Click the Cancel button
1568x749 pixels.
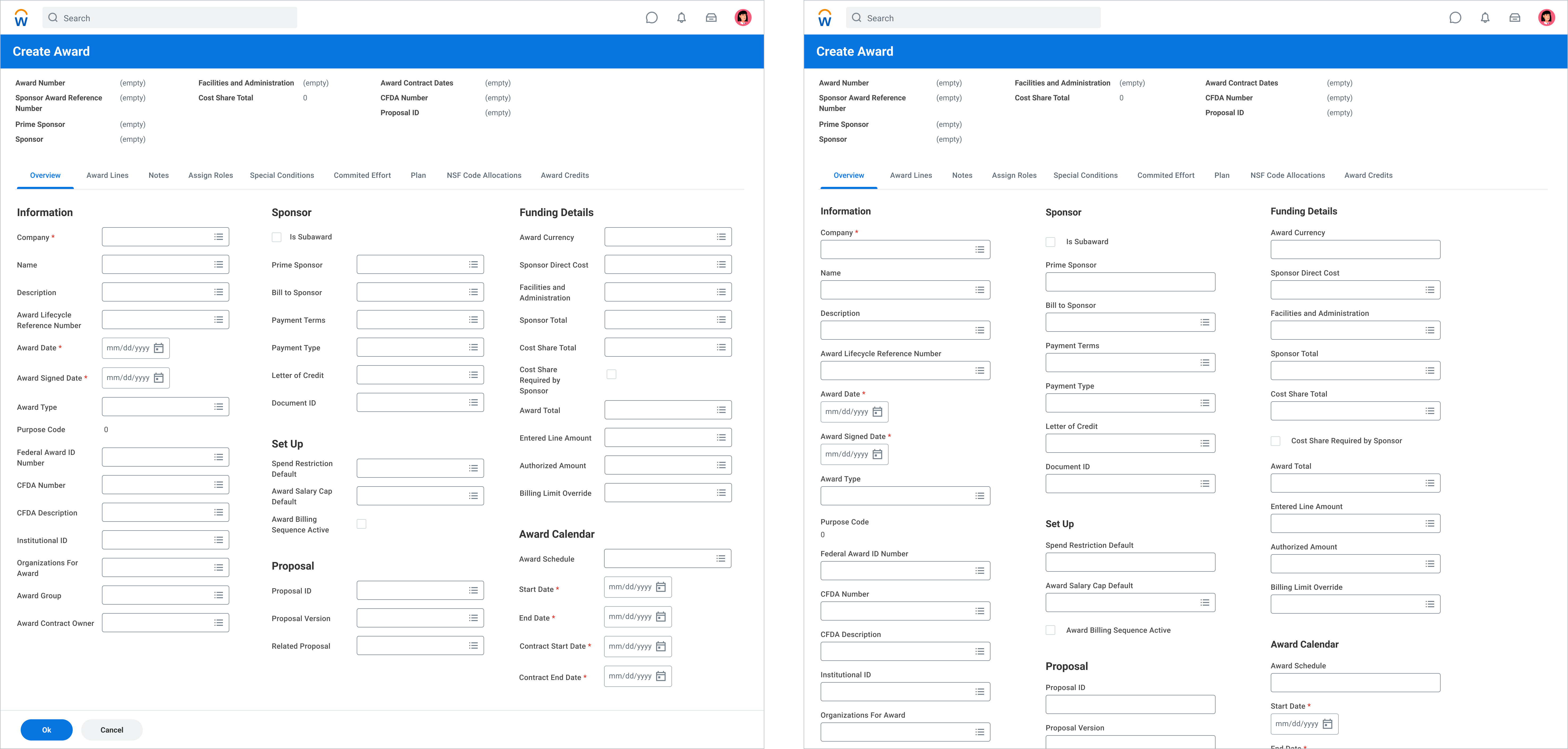(x=111, y=730)
